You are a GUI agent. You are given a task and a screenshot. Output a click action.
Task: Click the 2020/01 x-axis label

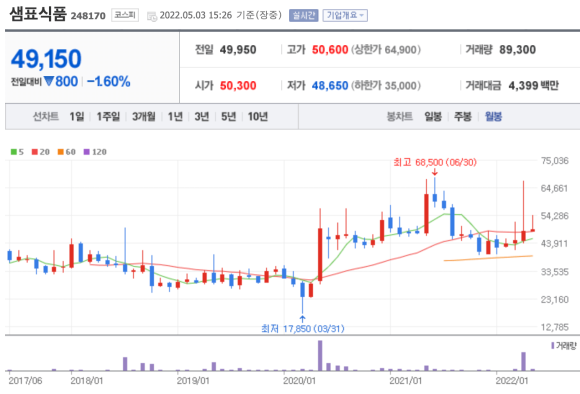(299, 381)
